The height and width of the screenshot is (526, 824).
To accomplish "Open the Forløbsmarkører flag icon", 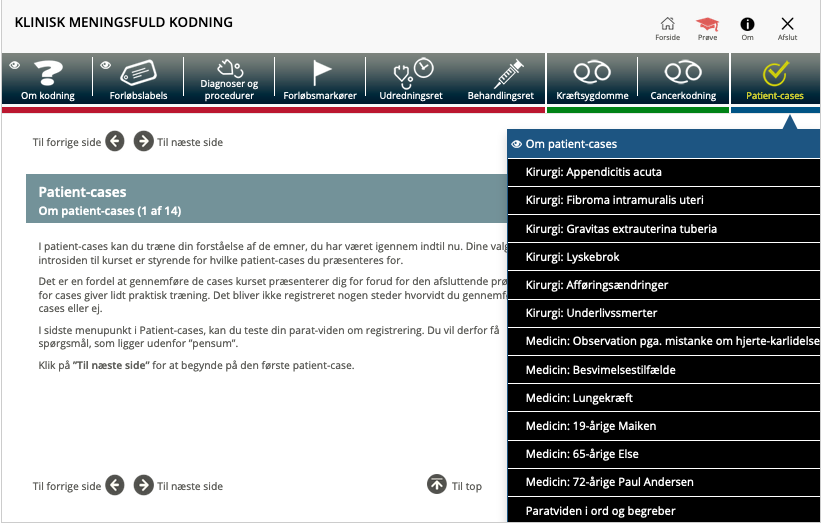I will (321, 73).
